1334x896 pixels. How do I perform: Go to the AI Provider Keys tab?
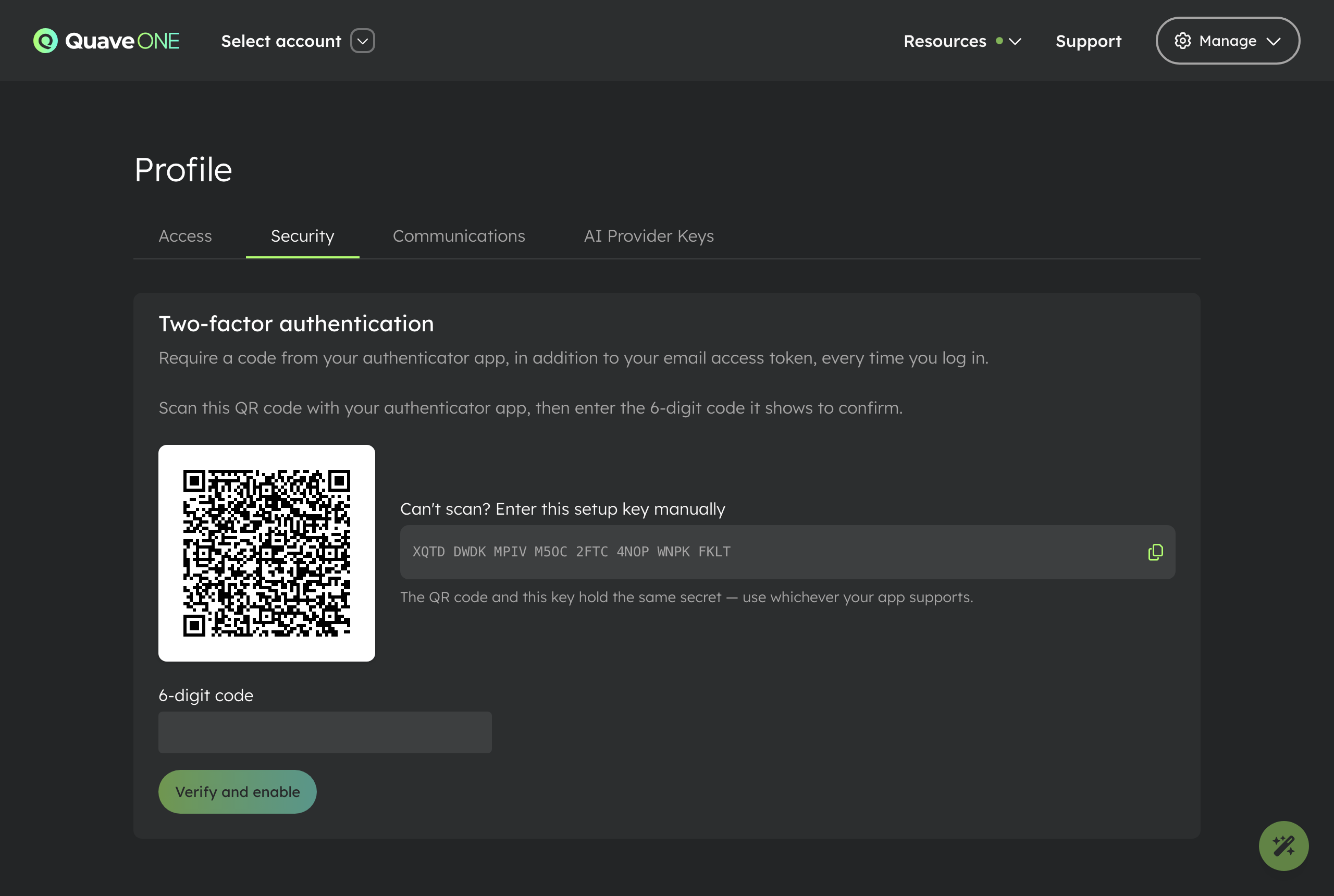[x=649, y=236]
